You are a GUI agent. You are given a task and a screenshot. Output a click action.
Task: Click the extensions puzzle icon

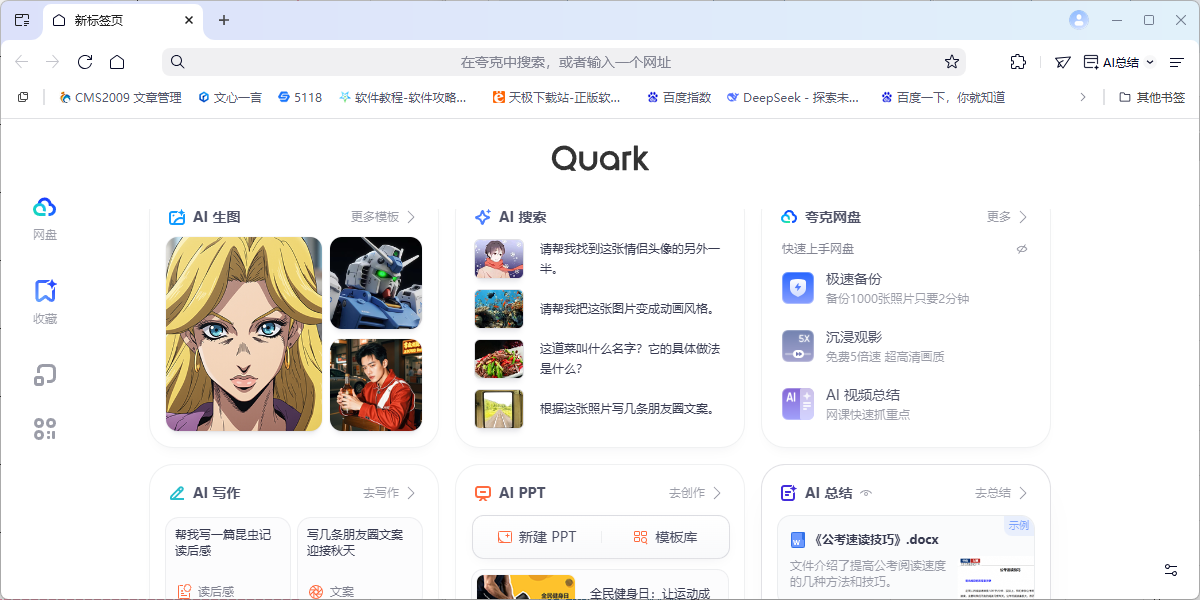pos(1018,62)
